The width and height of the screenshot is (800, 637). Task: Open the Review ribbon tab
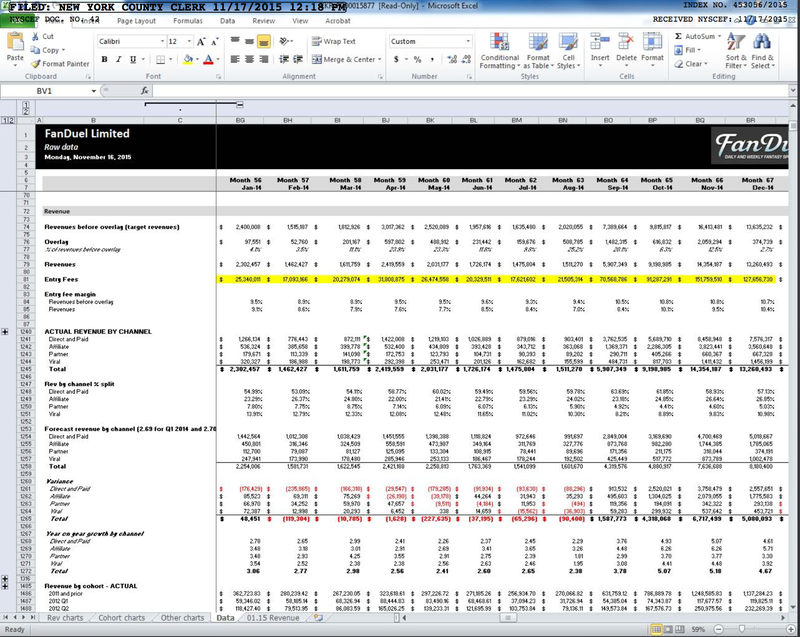click(264, 21)
